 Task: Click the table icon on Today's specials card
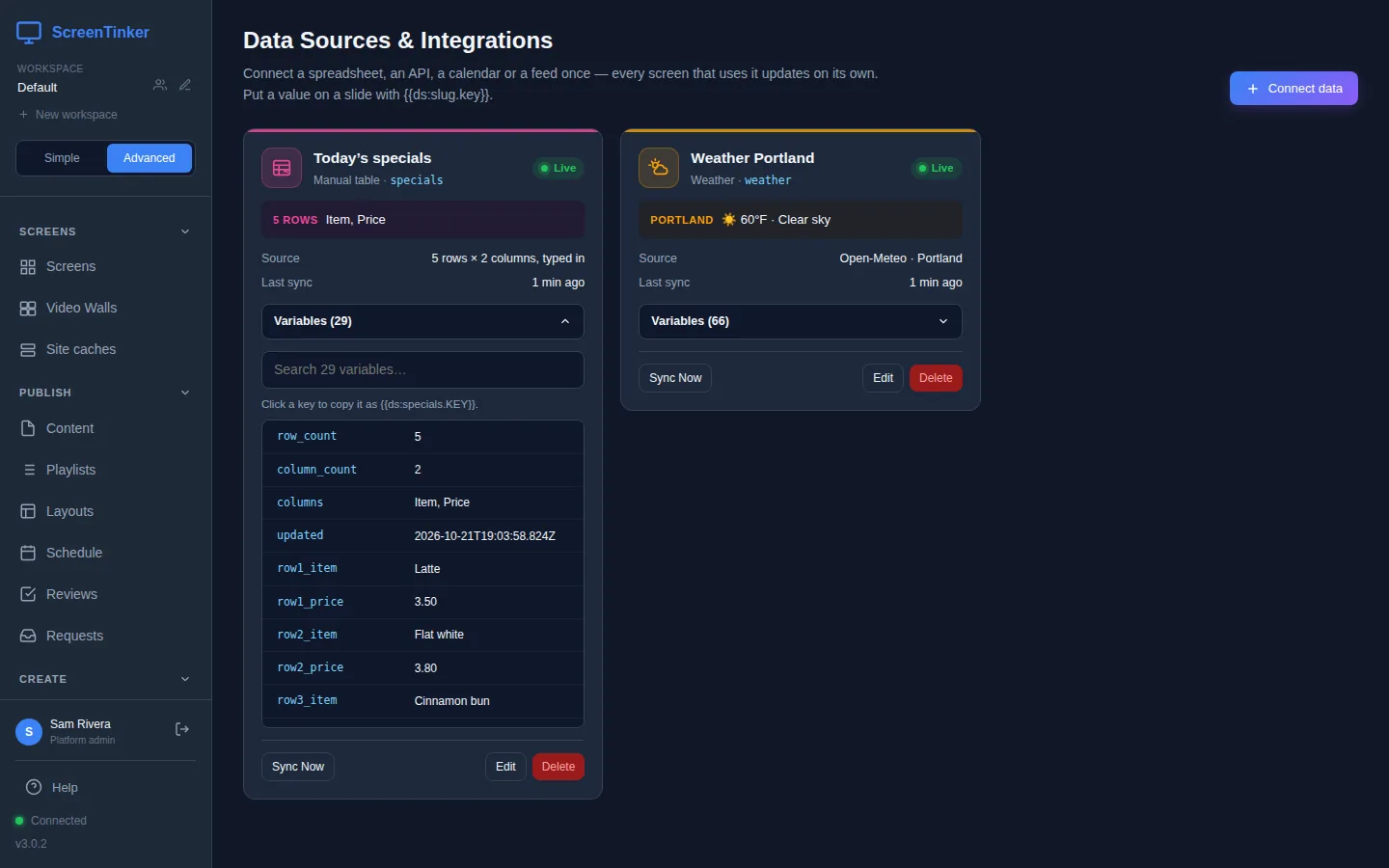point(282,168)
